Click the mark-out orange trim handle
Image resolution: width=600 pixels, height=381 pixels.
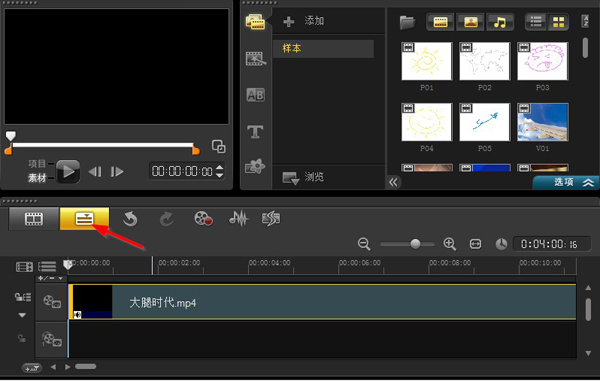coord(196,150)
